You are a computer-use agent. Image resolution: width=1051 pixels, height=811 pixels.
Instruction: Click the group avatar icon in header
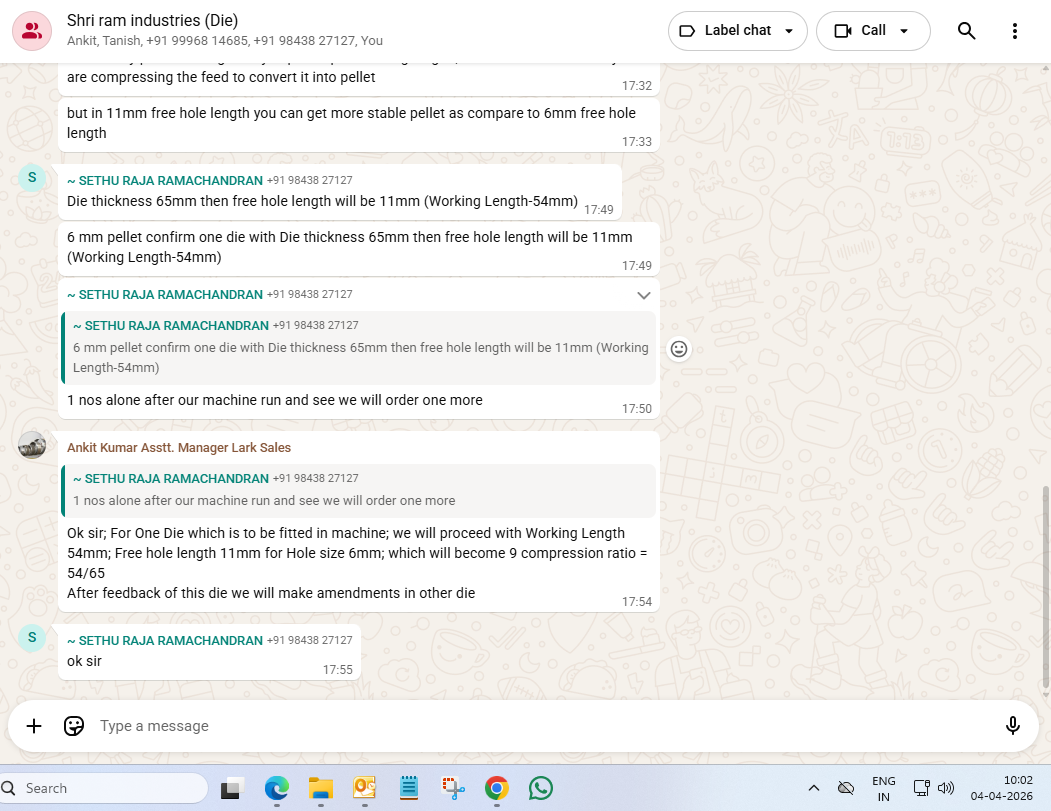pos(32,31)
